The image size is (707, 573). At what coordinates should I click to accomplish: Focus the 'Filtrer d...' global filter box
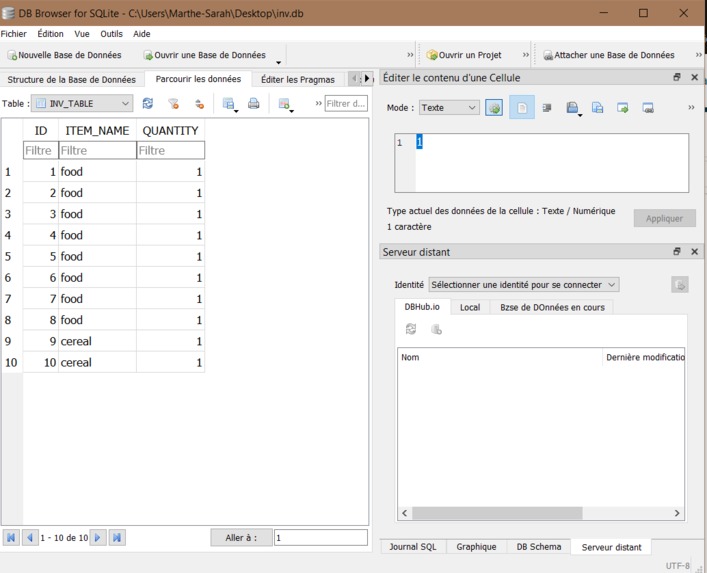[x=346, y=103]
